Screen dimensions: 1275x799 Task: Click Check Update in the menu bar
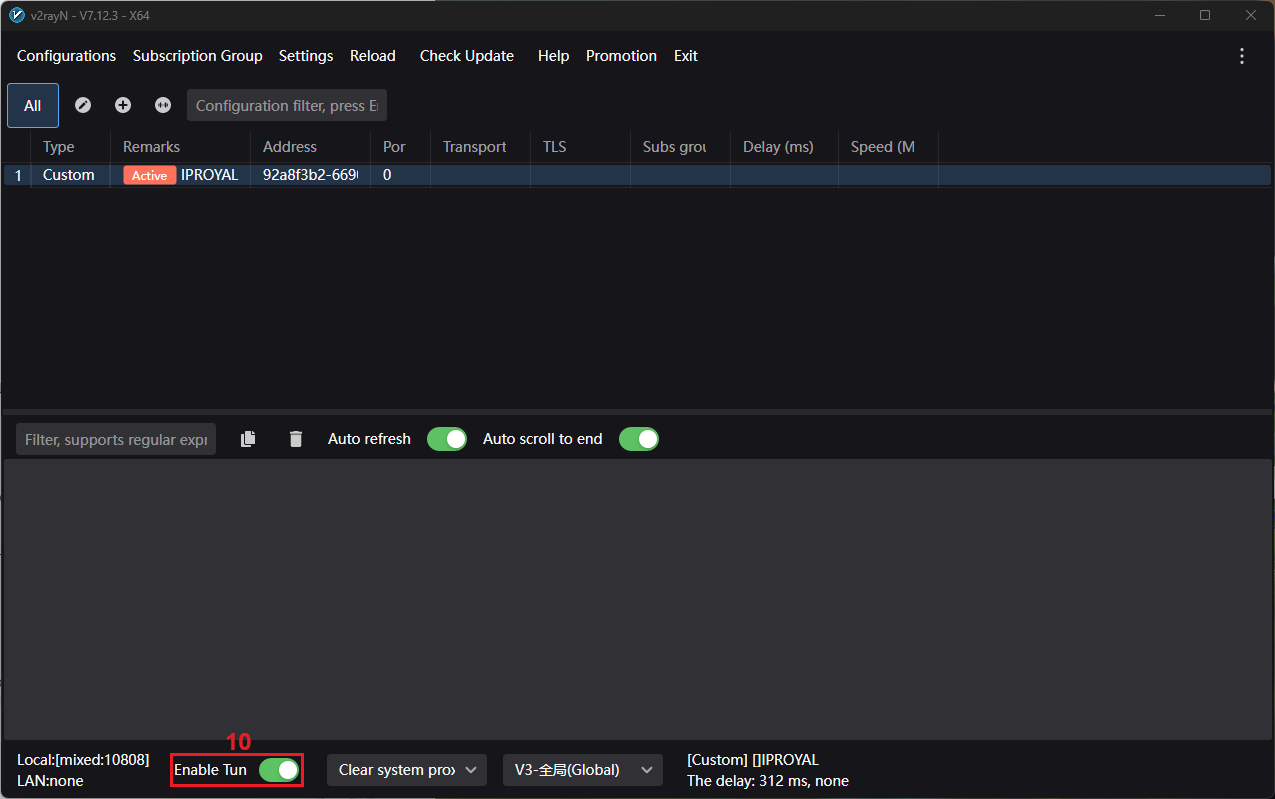pyautogui.click(x=466, y=56)
